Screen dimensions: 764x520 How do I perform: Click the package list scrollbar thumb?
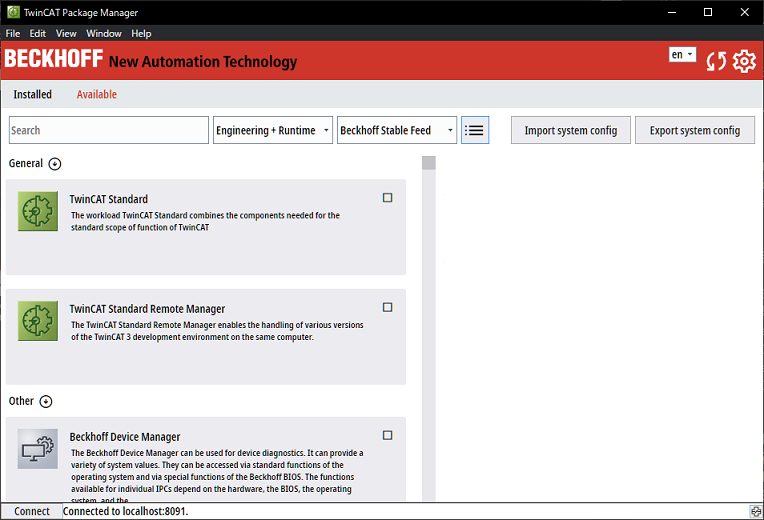click(x=429, y=163)
